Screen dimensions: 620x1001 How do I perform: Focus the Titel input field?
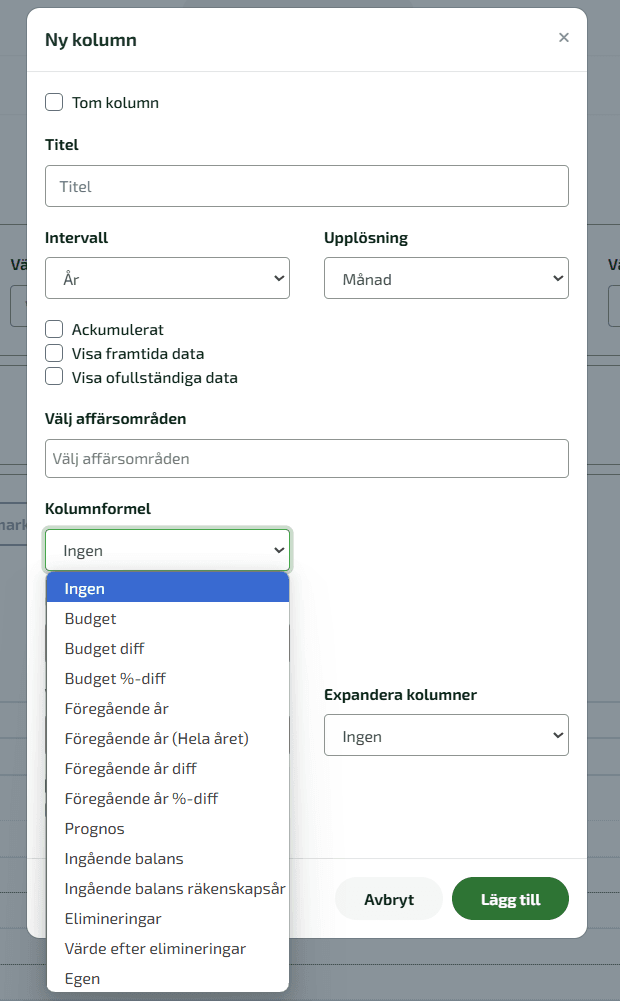[x=306, y=186]
